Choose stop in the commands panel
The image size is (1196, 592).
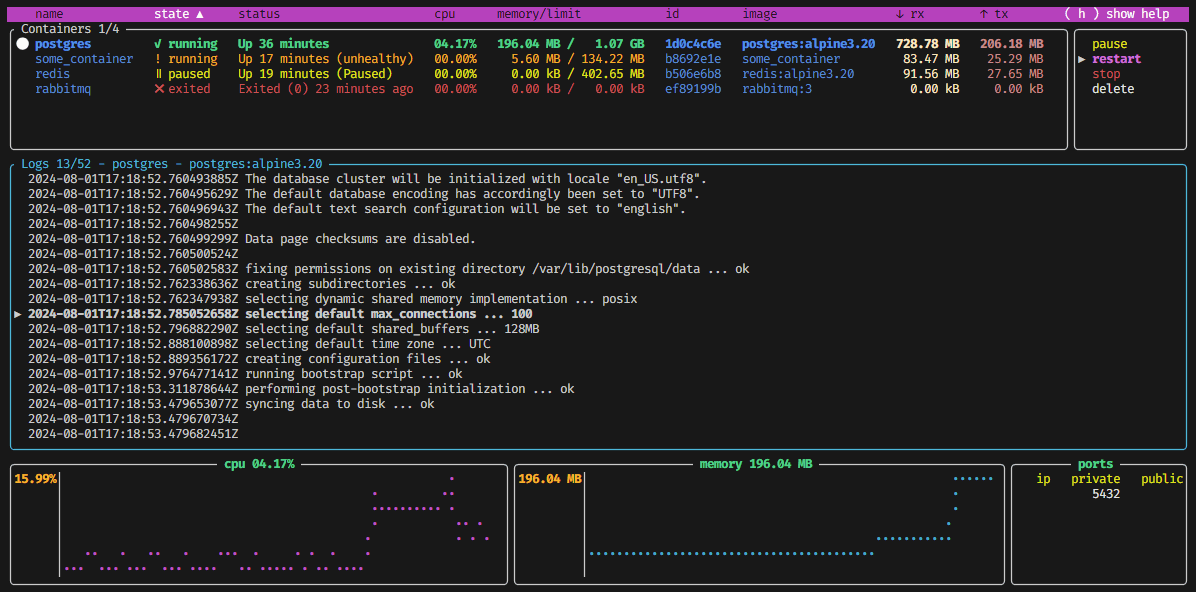coord(1106,74)
